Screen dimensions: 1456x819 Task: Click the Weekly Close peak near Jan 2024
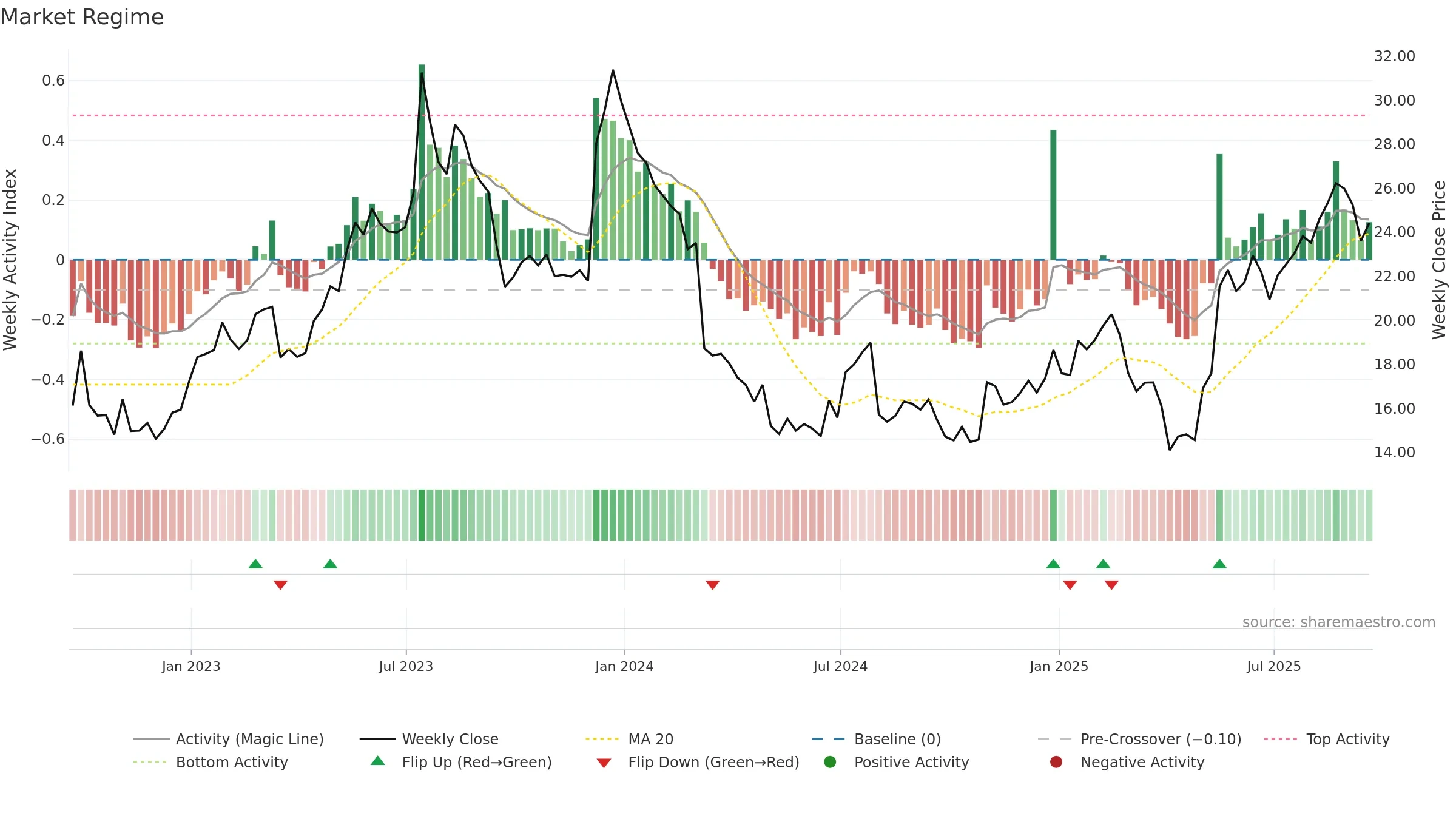613,71
